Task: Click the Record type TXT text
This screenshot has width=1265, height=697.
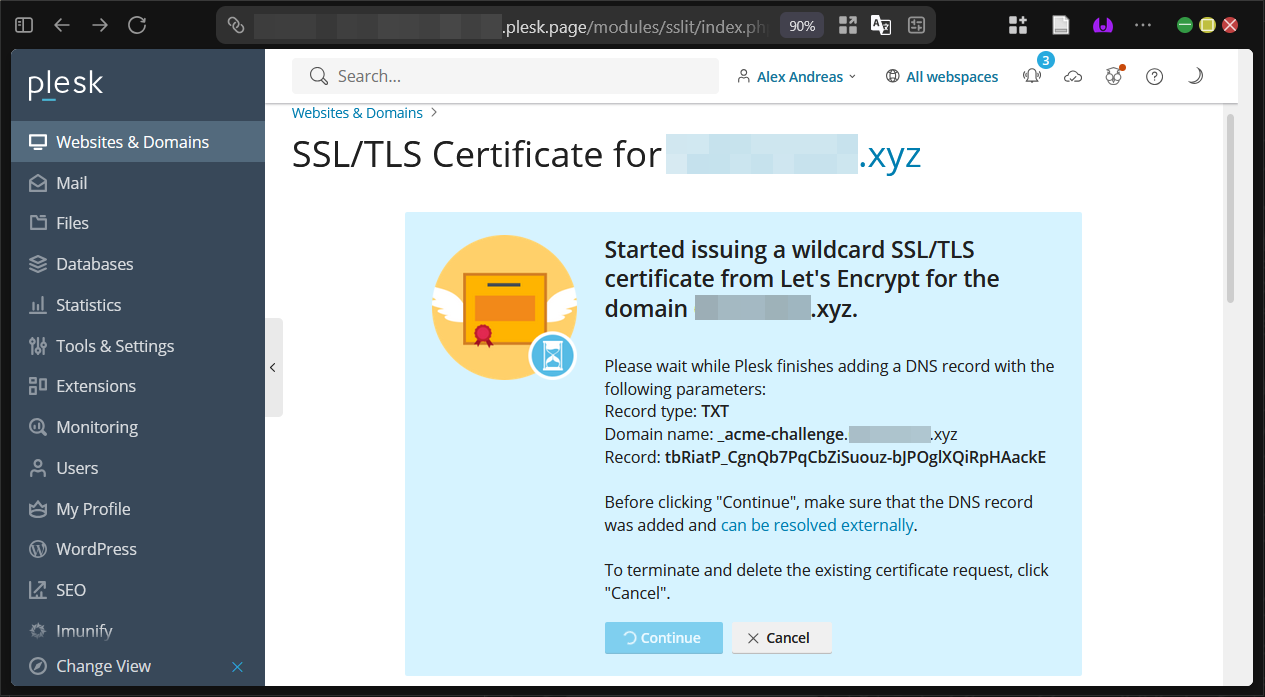Action: [x=667, y=411]
